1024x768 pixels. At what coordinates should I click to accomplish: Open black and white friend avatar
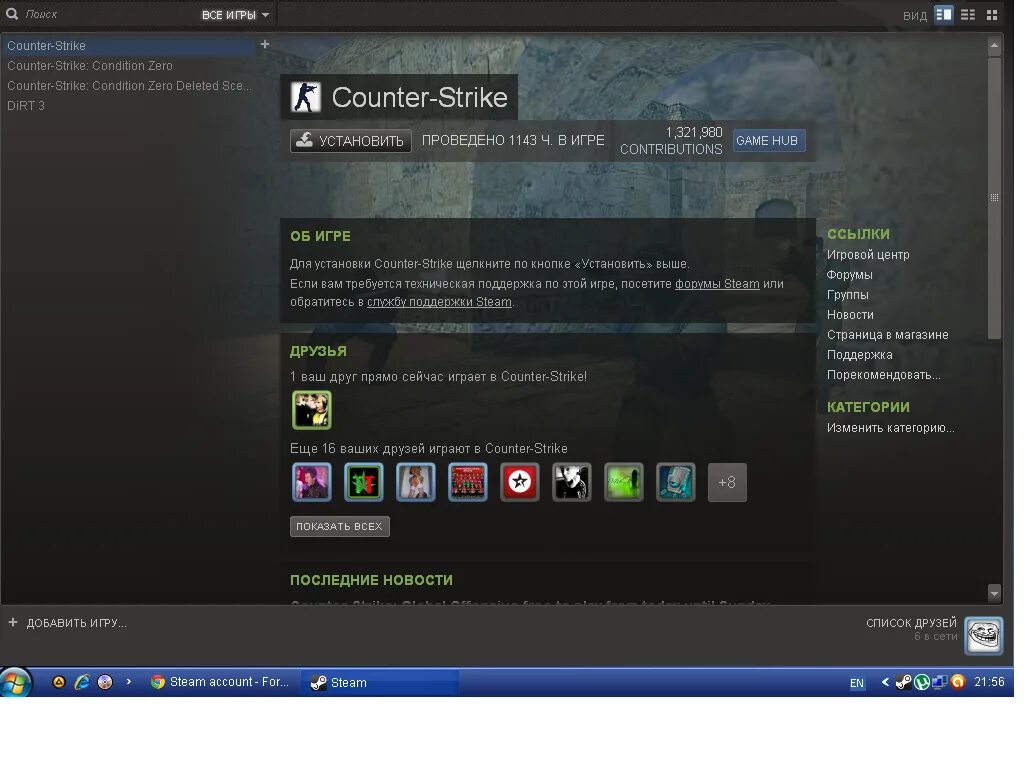pos(571,482)
